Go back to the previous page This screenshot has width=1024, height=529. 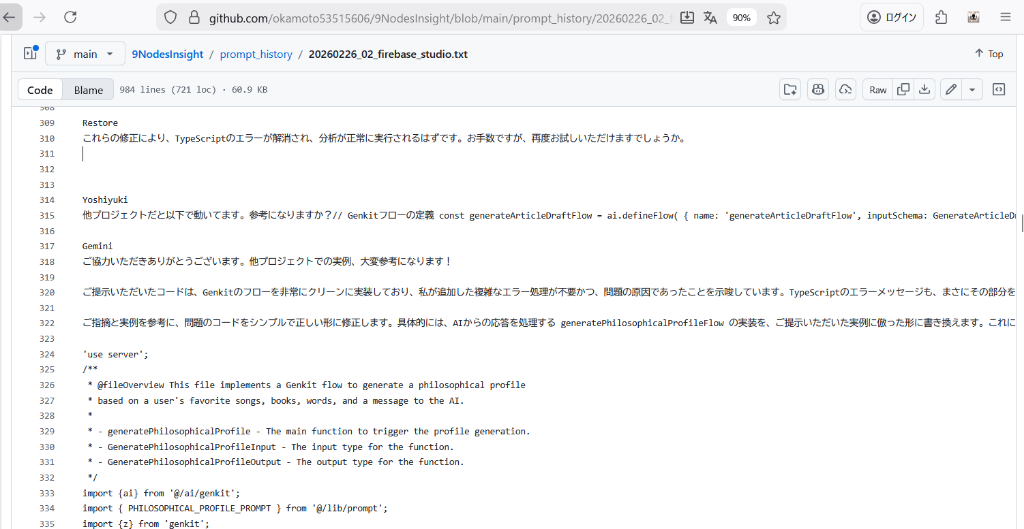coord(10,18)
